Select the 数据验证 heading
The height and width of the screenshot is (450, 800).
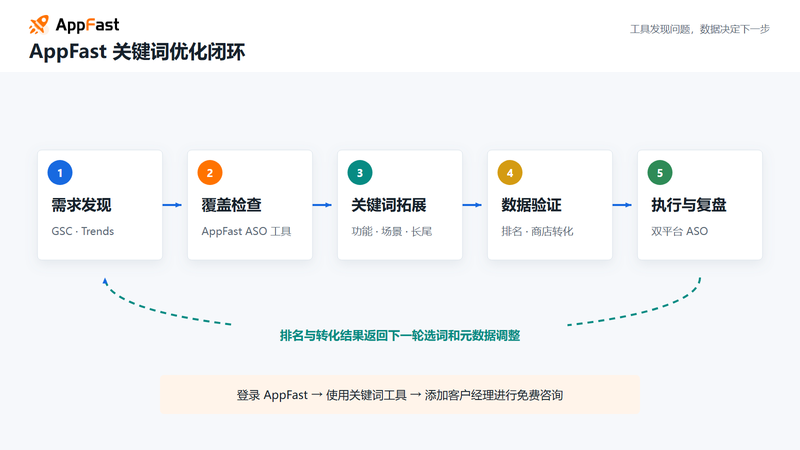(531, 205)
